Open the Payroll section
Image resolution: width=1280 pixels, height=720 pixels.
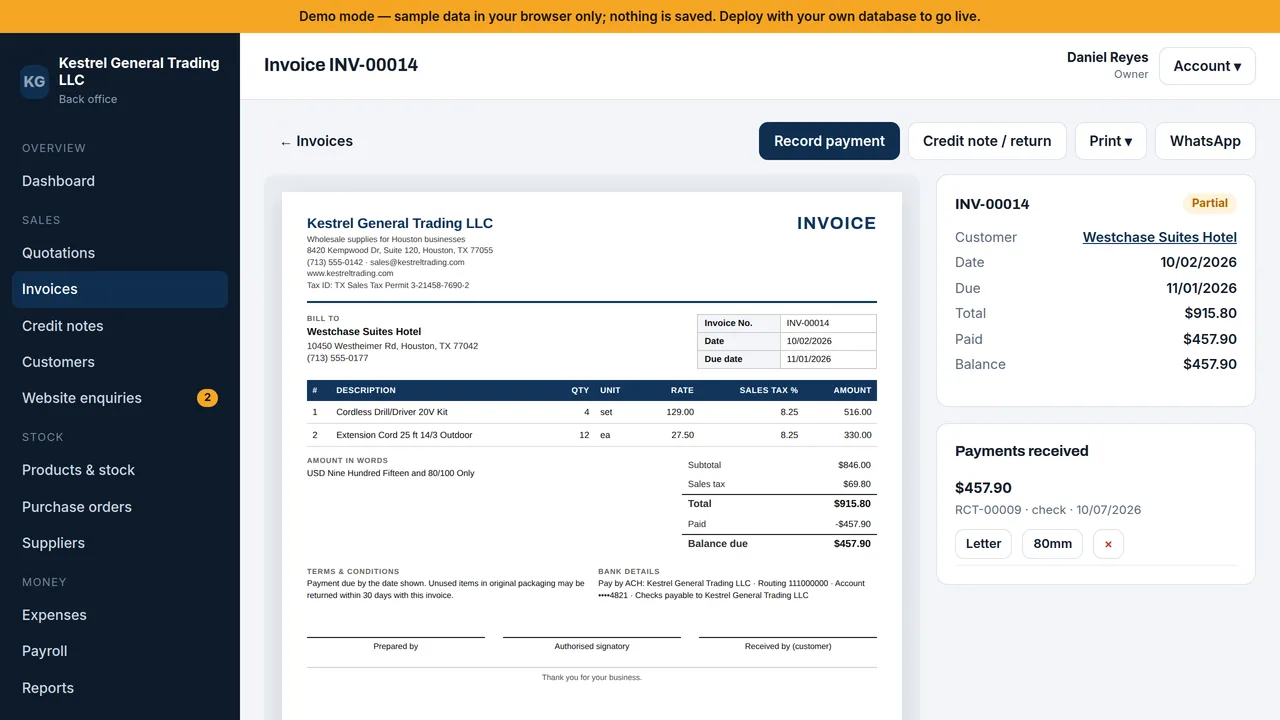[x=120, y=651]
